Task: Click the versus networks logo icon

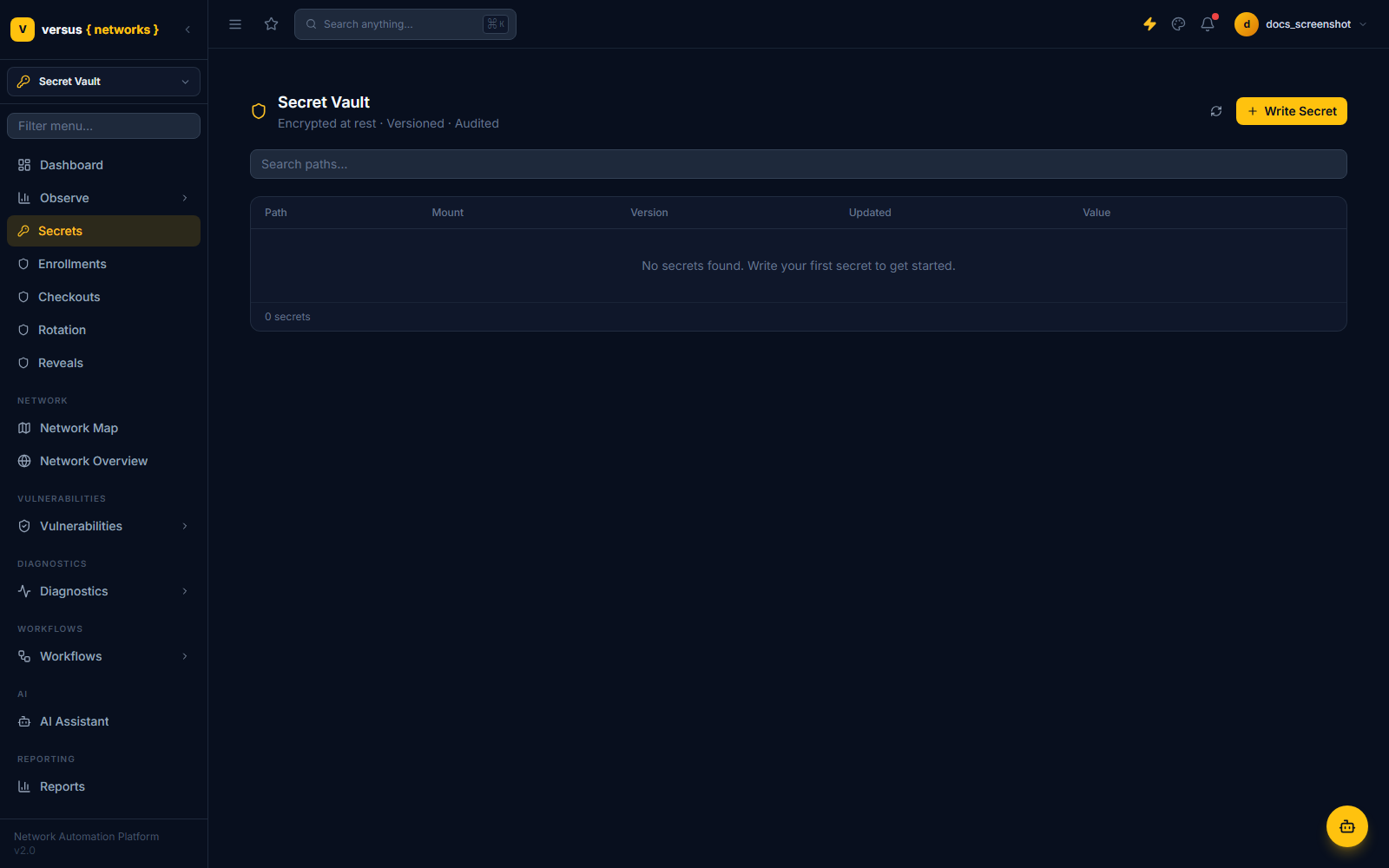Action: (23, 30)
